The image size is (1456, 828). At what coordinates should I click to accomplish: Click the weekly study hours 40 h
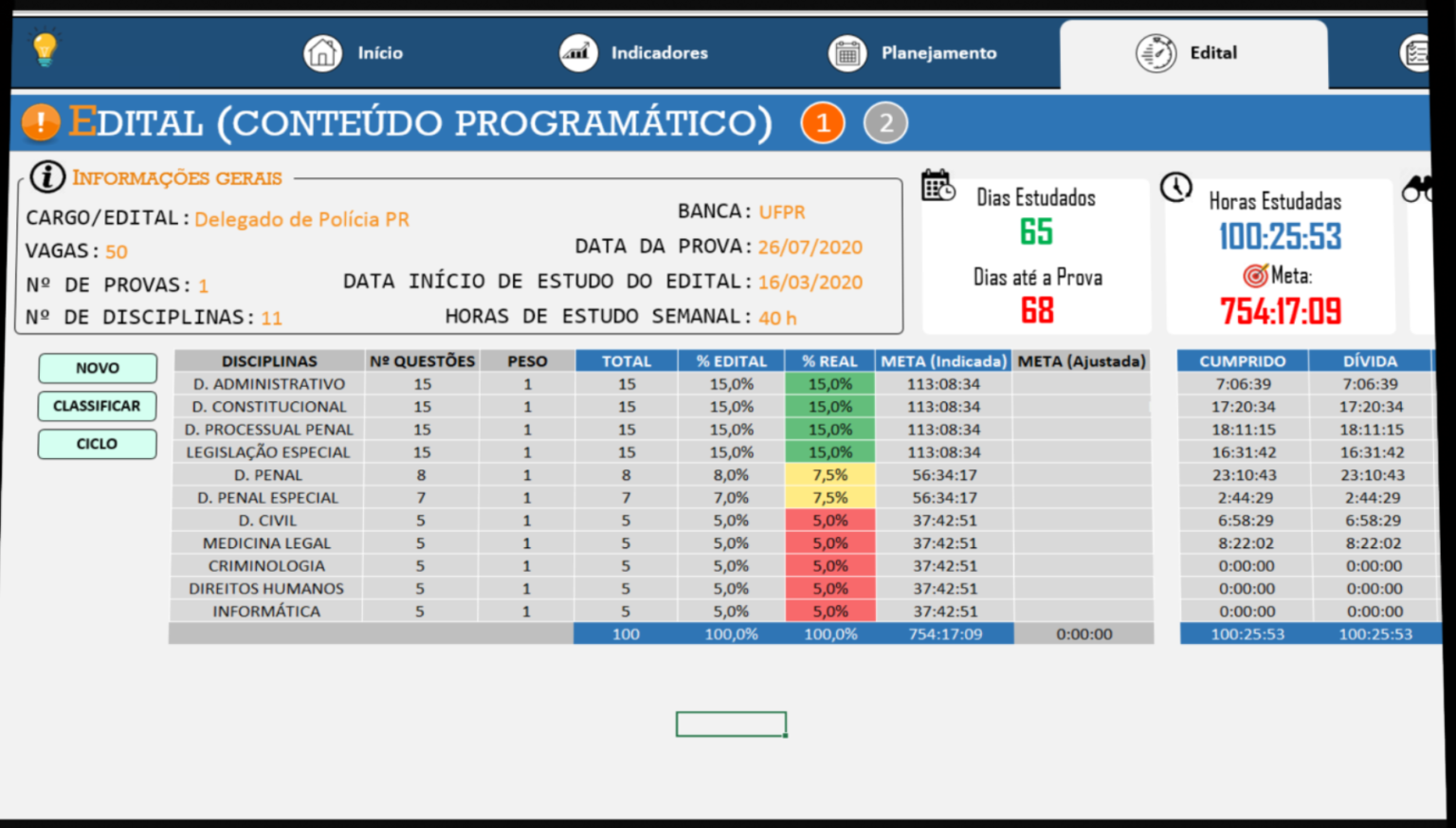tap(777, 319)
